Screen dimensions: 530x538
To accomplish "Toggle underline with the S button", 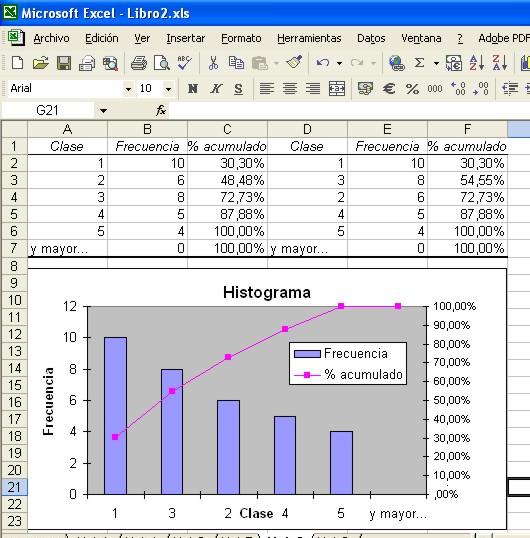I will click(x=238, y=89).
